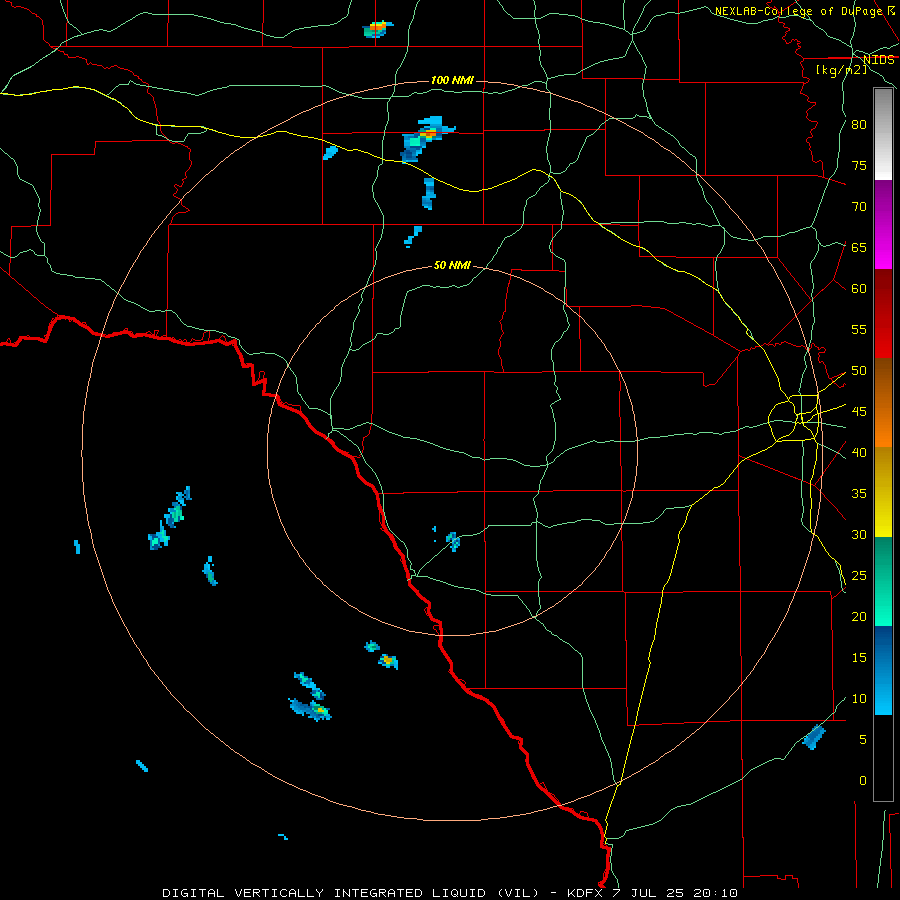The height and width of the screenshot is (900, 900).
Task: Click the 25 value on the color scale
Action: pyautogui.click(x=859, y=576)
